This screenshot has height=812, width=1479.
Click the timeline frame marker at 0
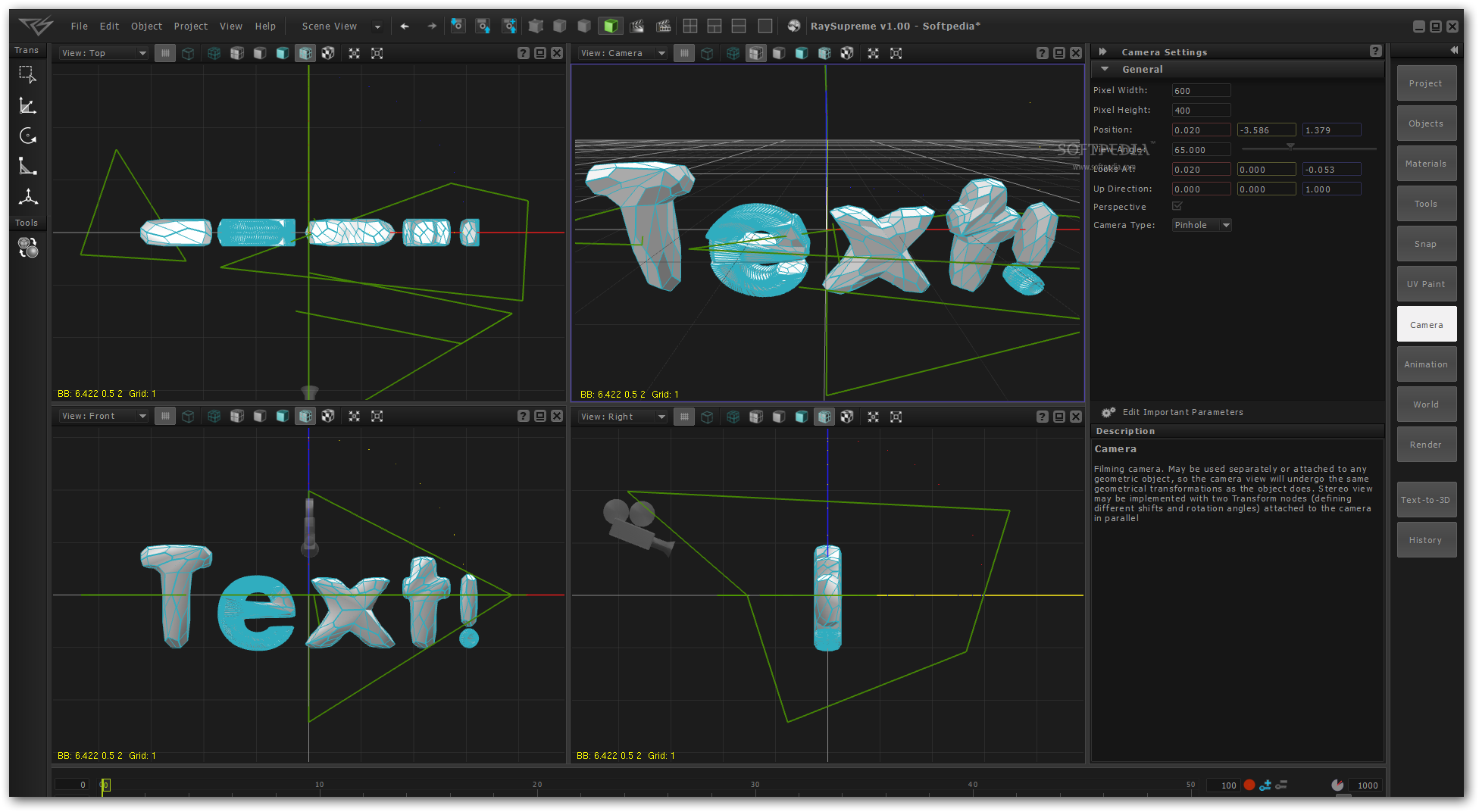[105, 785]
